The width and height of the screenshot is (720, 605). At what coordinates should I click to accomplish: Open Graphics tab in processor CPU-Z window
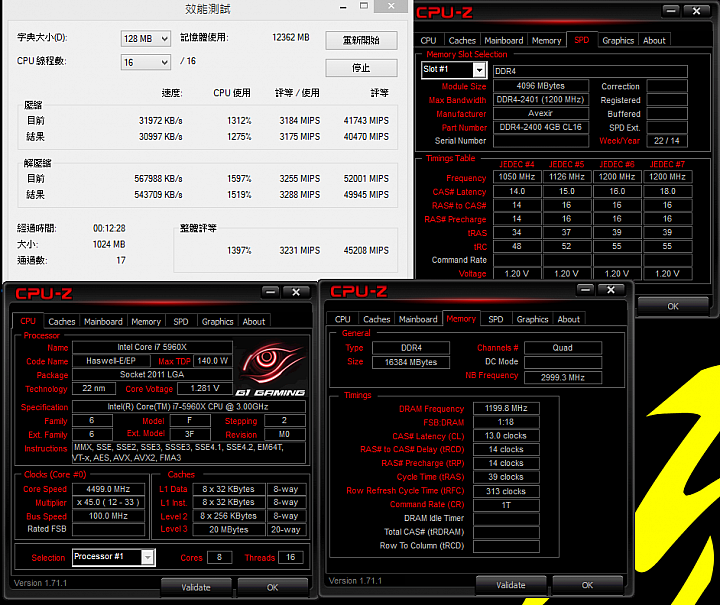click(218, 322)
